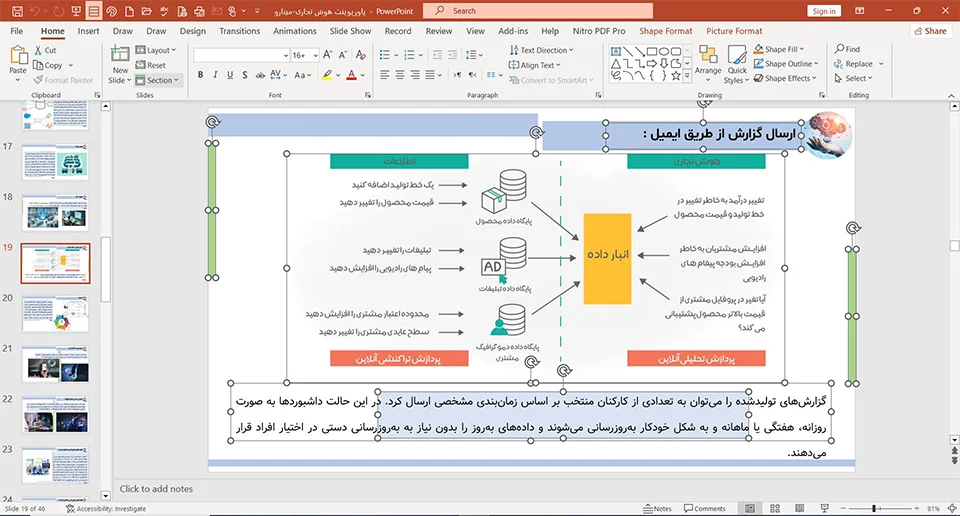Viewport: 960px width, 516px height.
Task: Open Shape Fill dropdown
Action: click(779, 49)
